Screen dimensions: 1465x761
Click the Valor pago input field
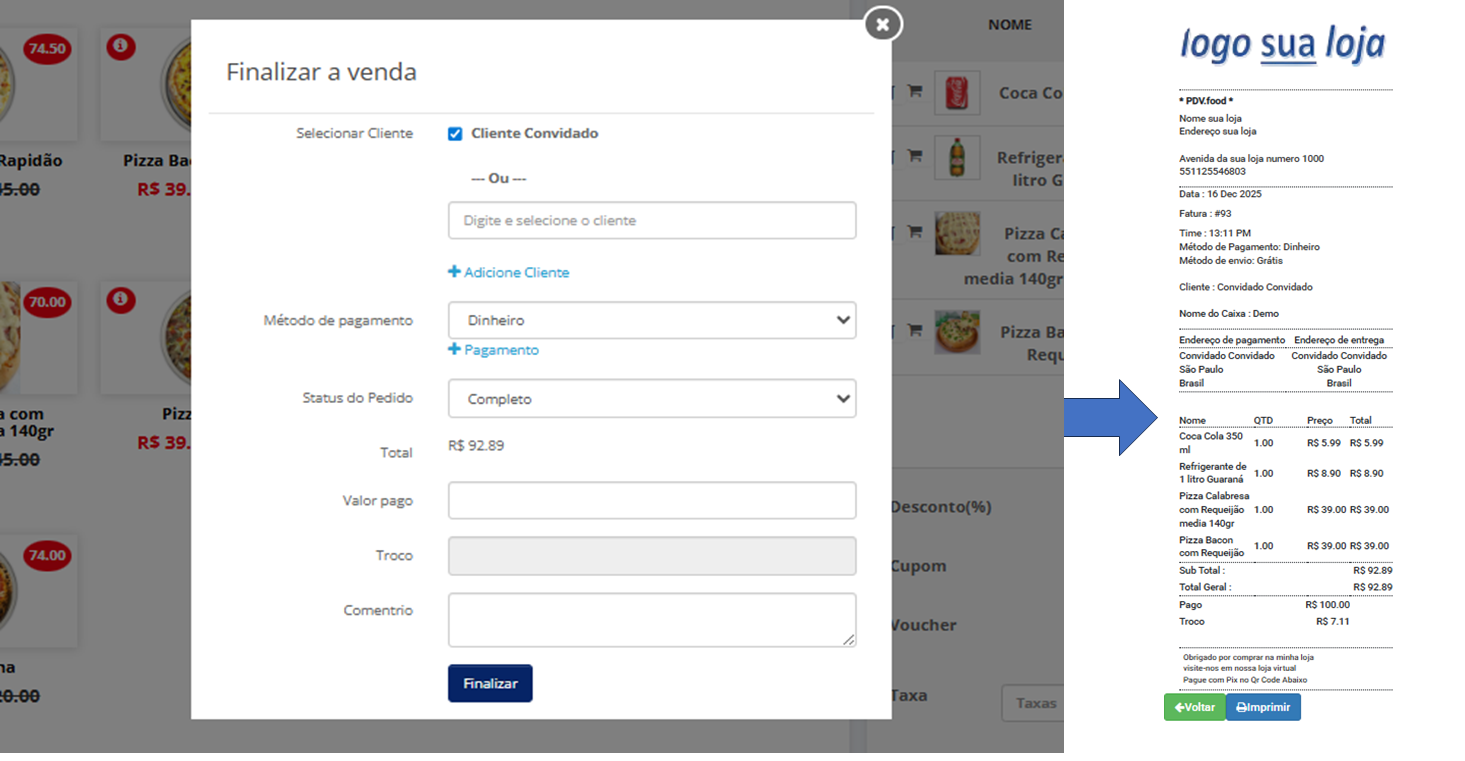coord(651,501)
